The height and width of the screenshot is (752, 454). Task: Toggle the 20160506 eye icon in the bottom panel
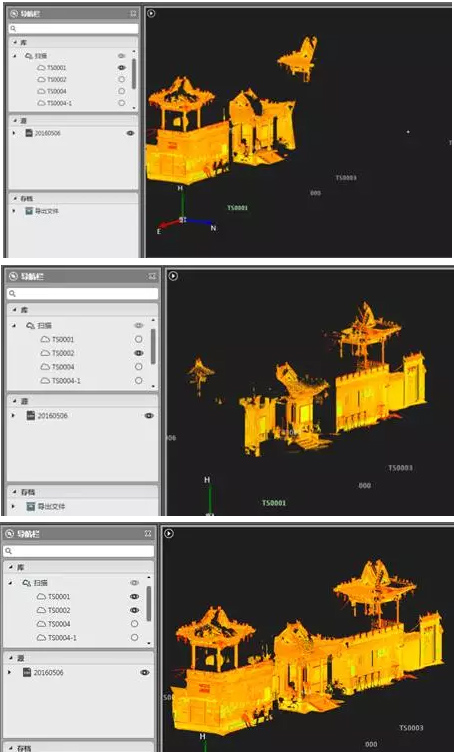point(145,672)
